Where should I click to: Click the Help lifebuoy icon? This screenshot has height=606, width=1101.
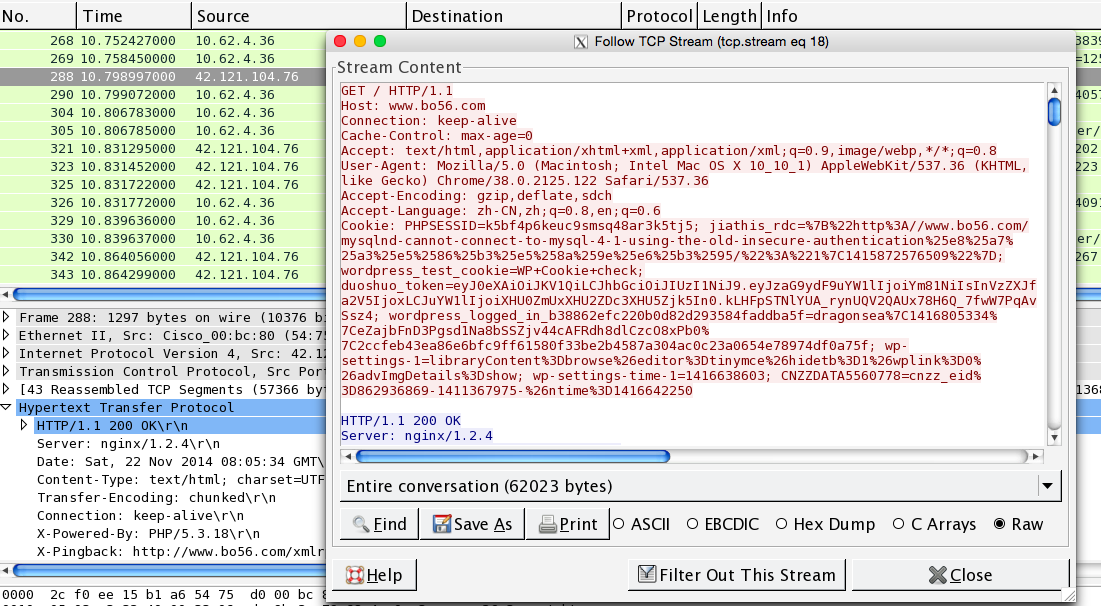[355, 575]
